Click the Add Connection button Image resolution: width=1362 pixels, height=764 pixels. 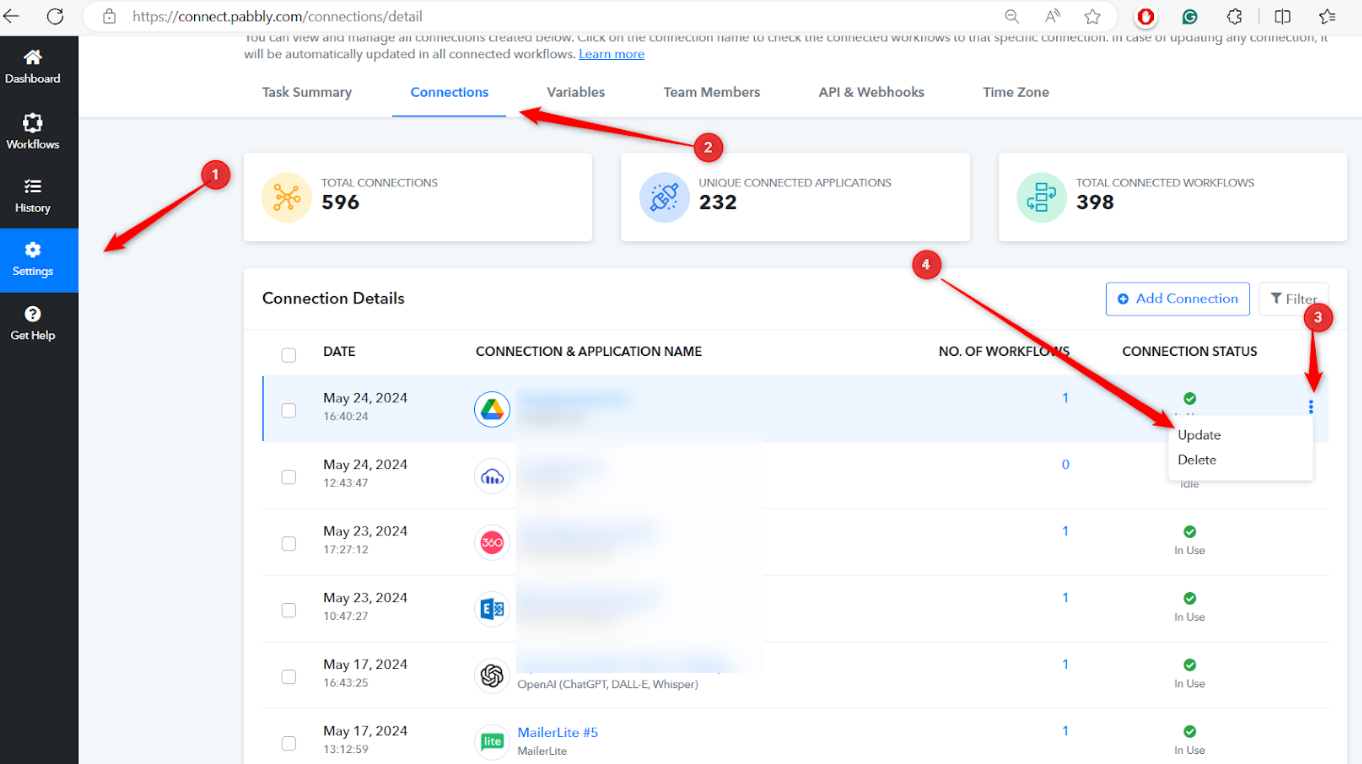1177,298
